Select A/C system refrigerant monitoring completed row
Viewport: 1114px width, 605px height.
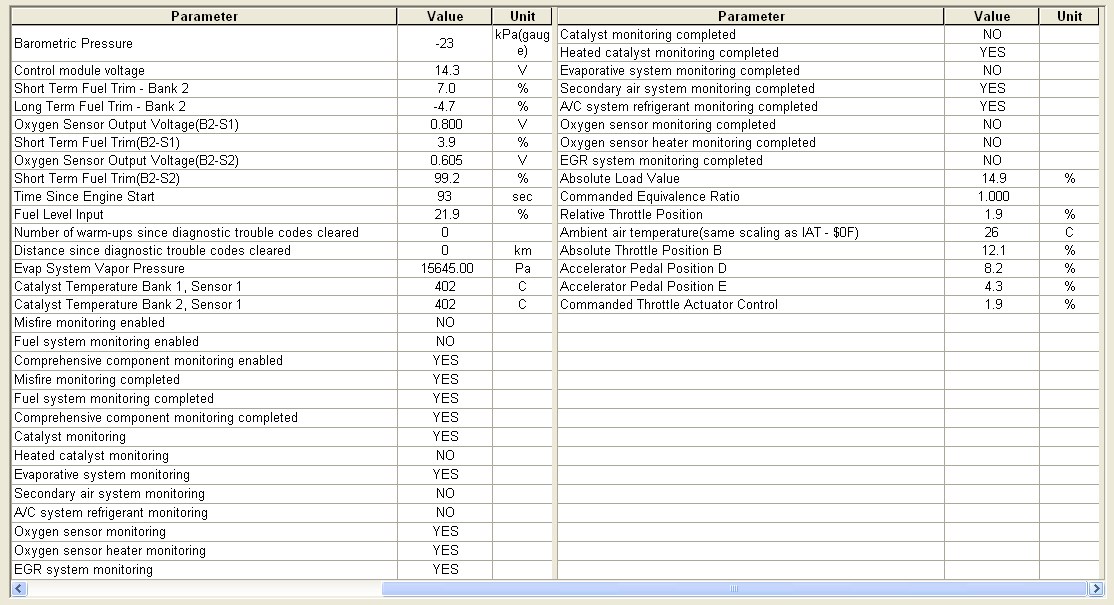[828, 107]
